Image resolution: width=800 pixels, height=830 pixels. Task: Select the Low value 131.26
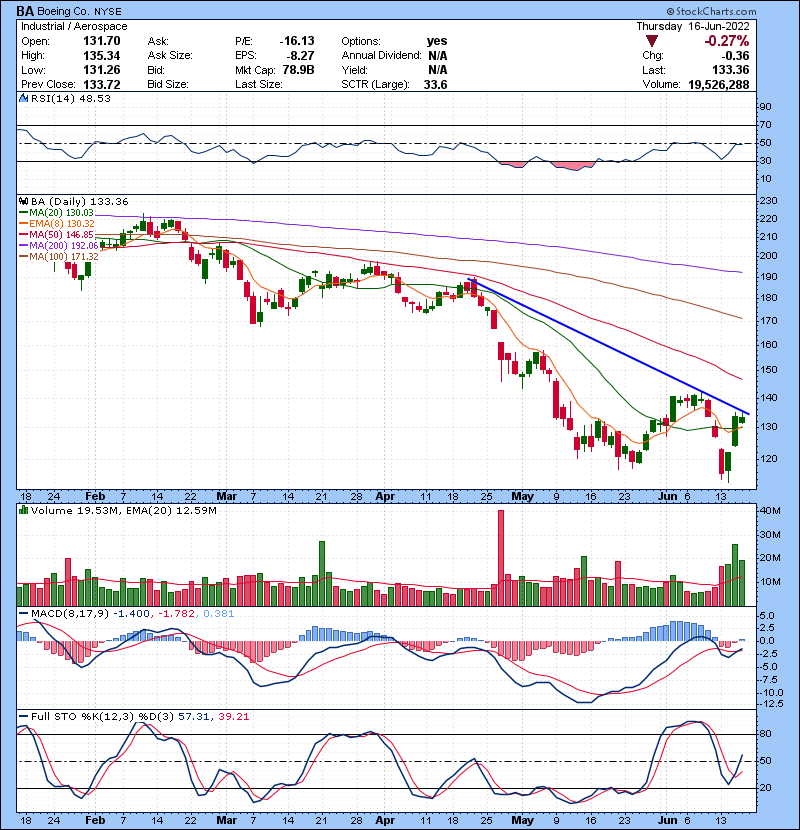coord(101,70)
